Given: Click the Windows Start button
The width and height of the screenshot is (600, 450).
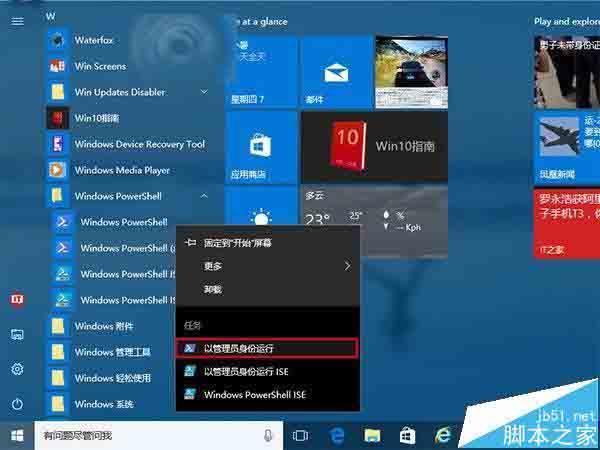Looking at the screenshot, I should click(x=17, y=435).
